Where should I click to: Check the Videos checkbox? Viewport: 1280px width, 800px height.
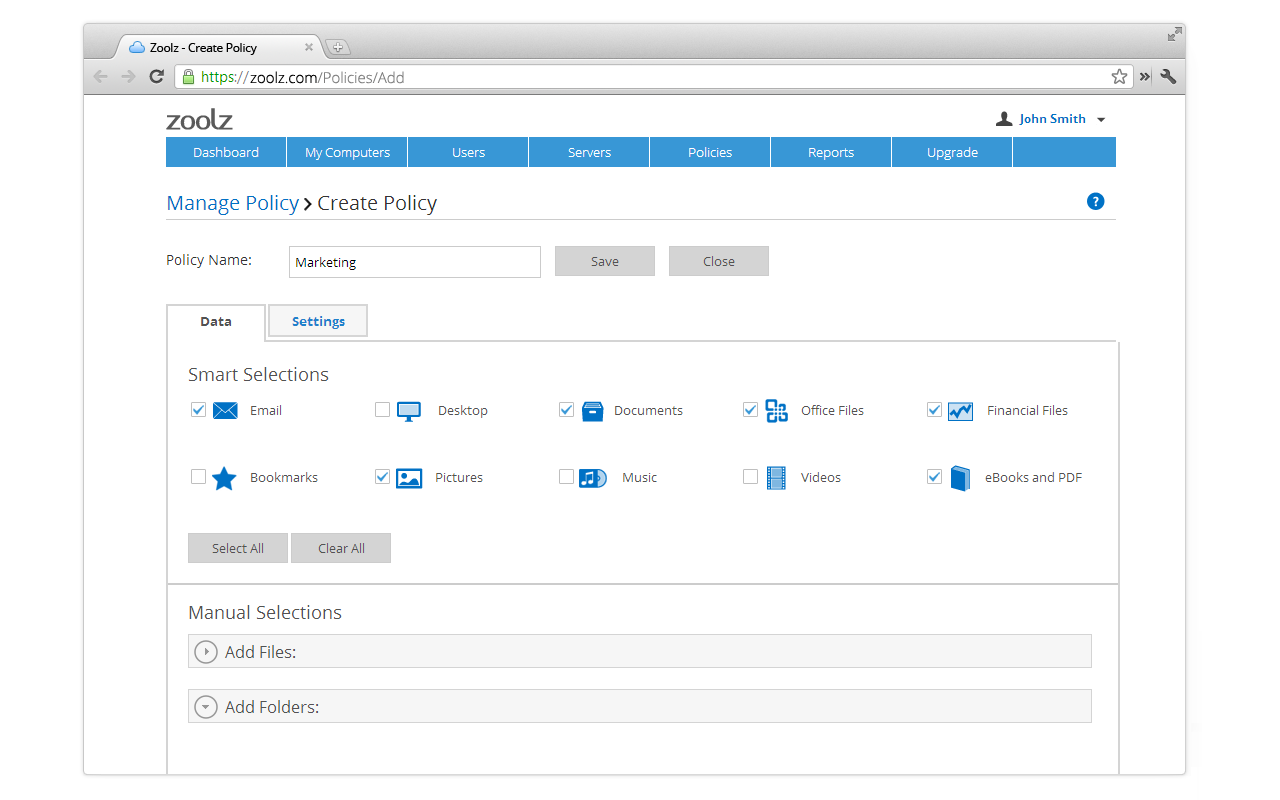tap(750, 476)
